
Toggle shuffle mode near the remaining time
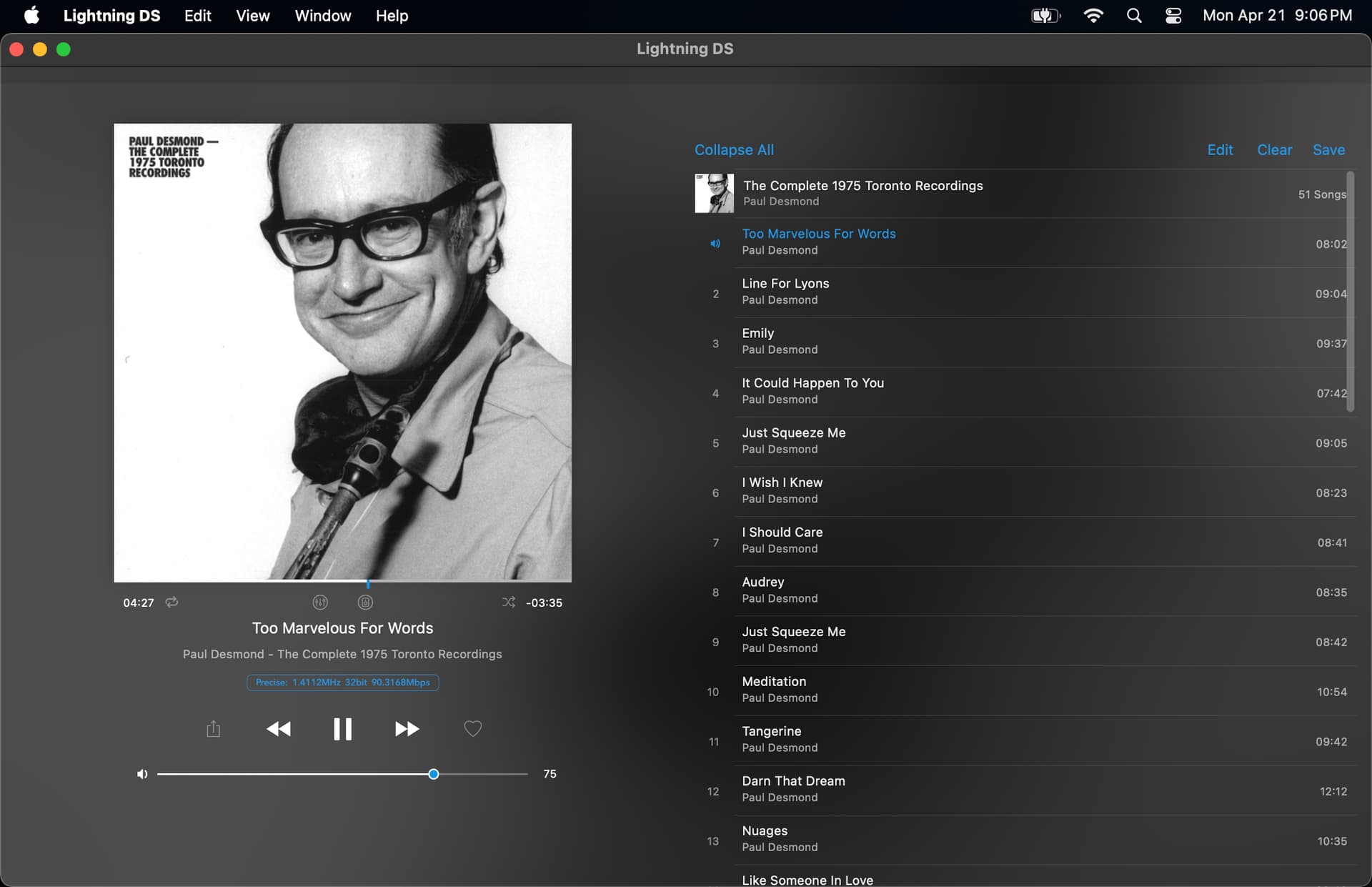tap(509, 603)
